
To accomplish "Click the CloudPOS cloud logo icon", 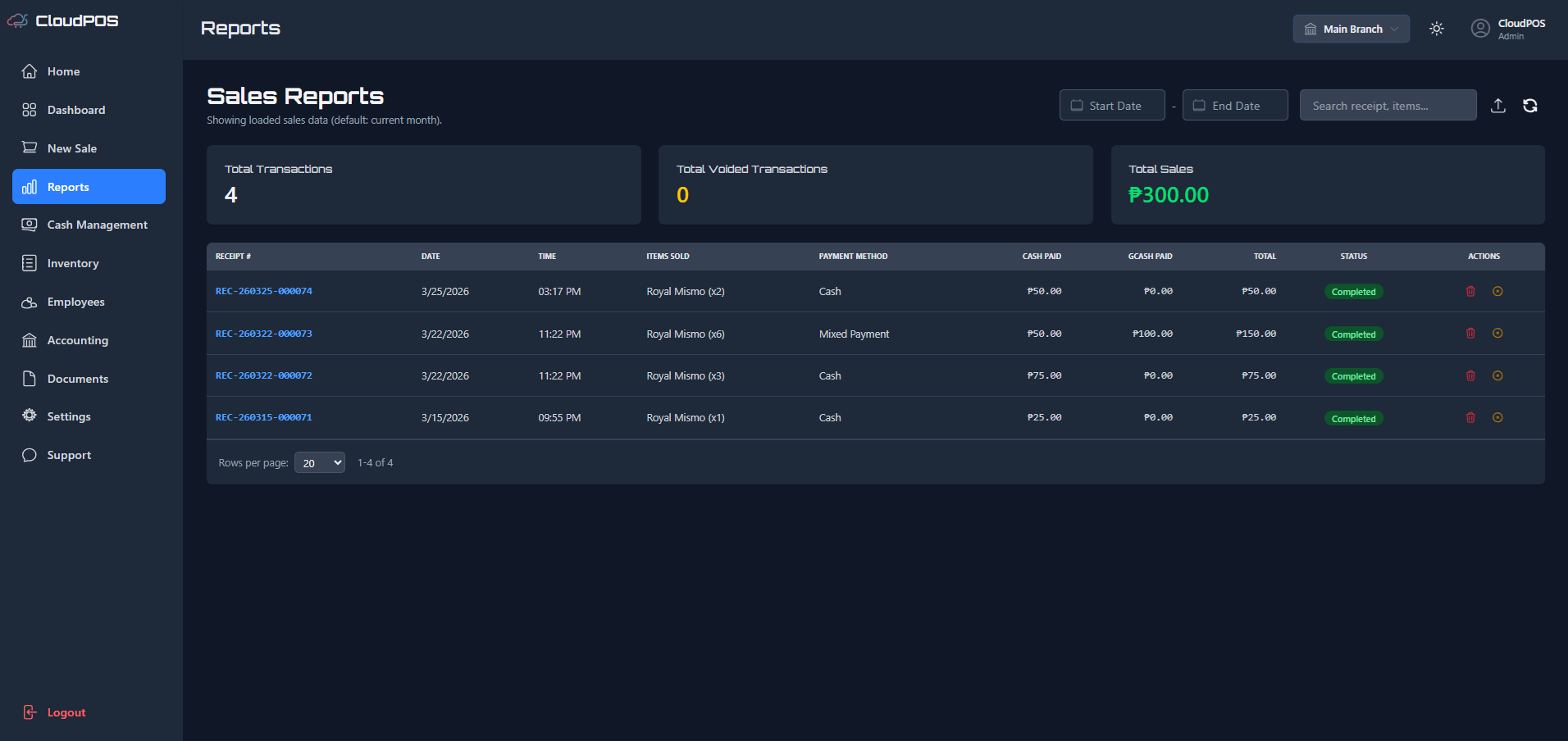I will (x=17, y=20).
